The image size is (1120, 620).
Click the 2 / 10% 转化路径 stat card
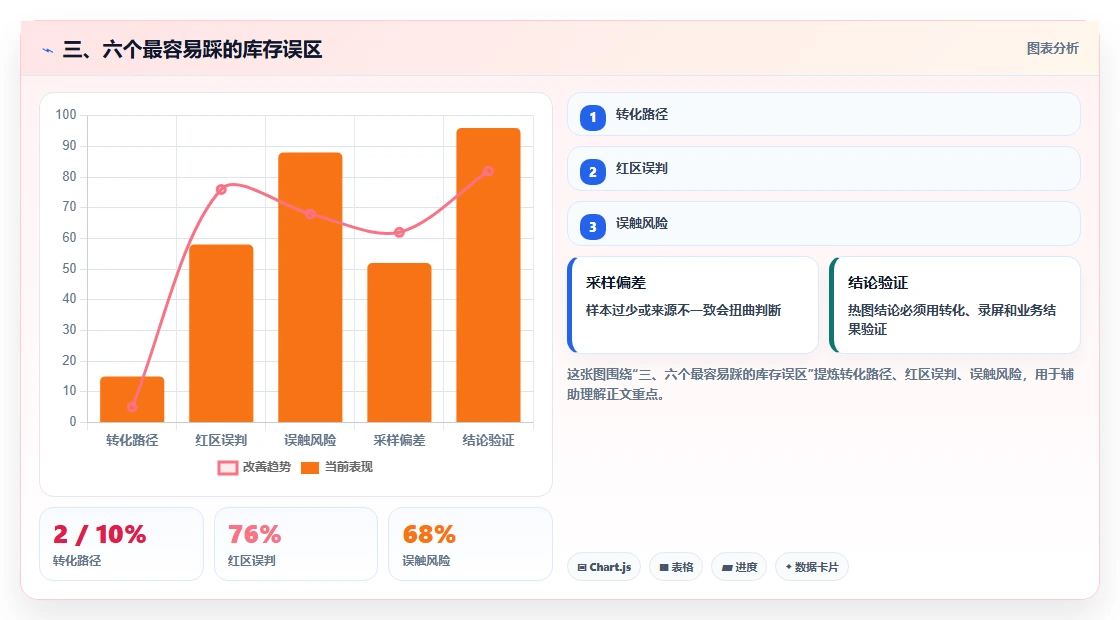pyautogui.click(x=121, y=544)
